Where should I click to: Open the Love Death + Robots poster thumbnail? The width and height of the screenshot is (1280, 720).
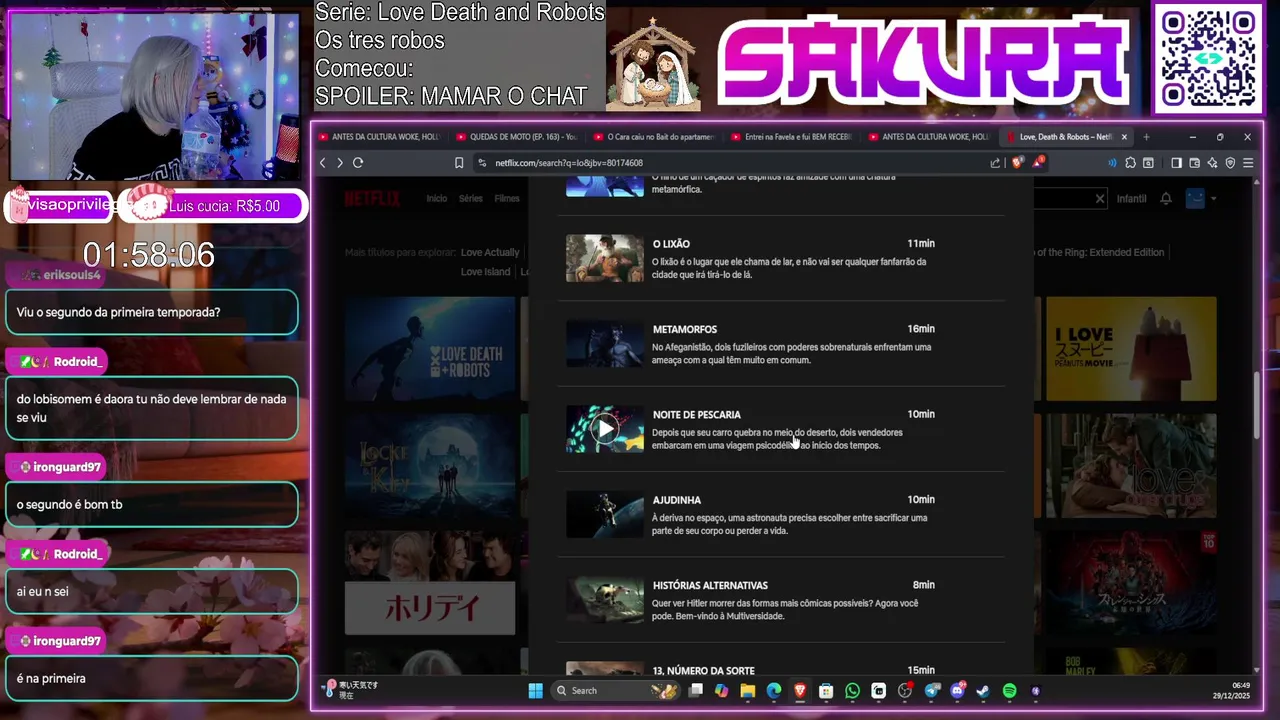point(430,349)
